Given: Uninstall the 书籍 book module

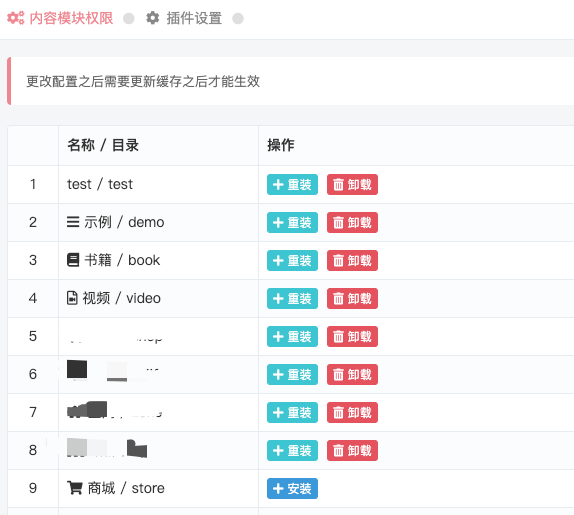Looking at the screenshot, I should coord(352,261).
